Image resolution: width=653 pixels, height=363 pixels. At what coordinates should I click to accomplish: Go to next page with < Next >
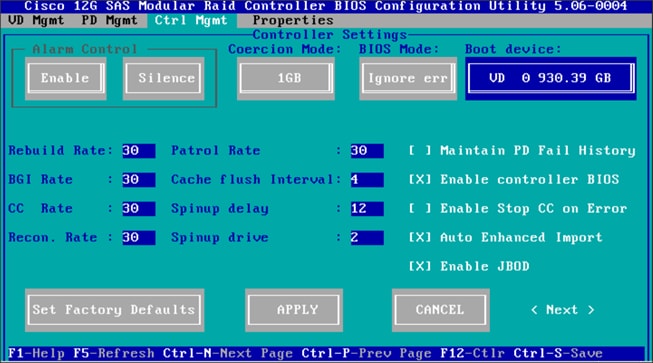tap(562, 310)
